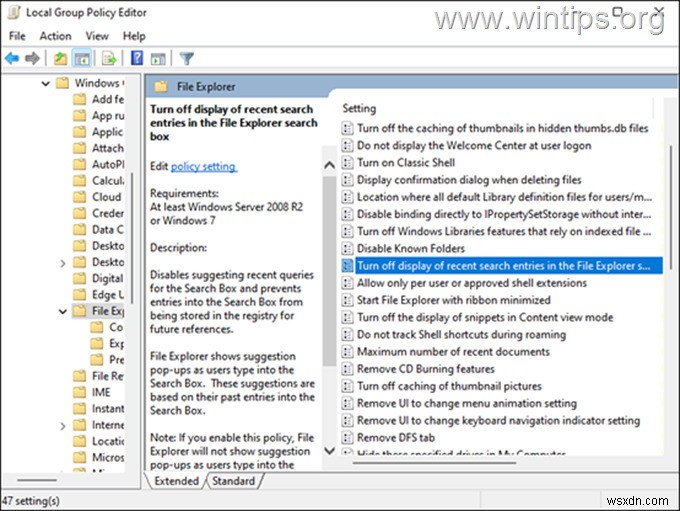
Task: Click the policy icon beside Remove CD Burning features
Action: point(347,369)
